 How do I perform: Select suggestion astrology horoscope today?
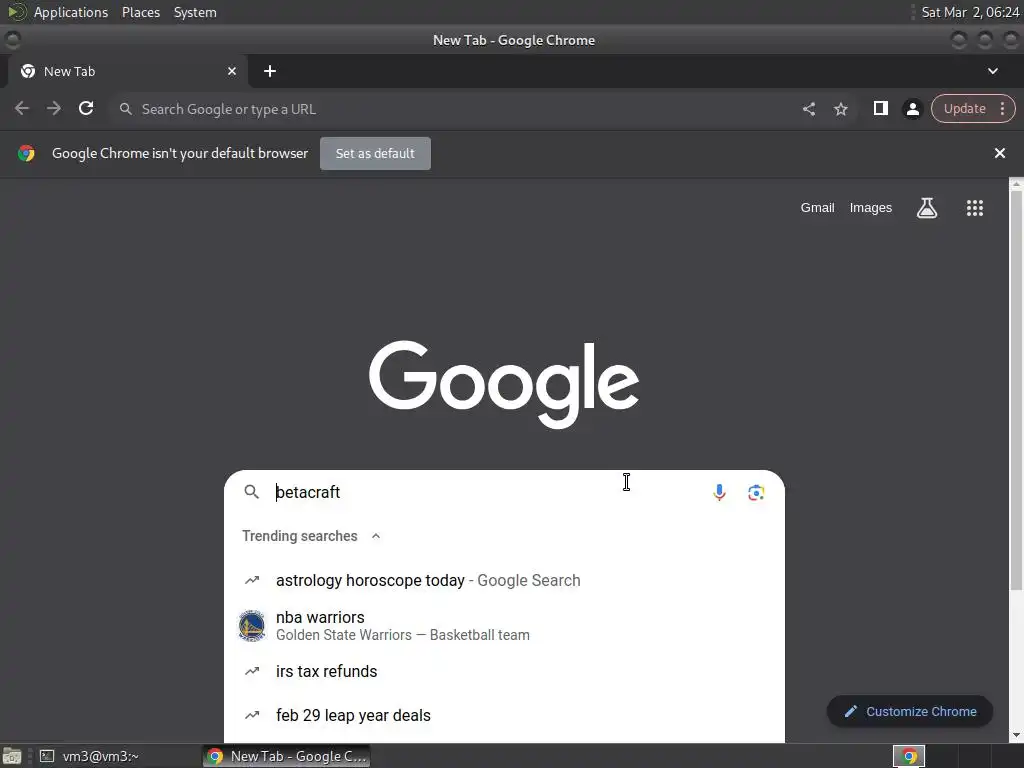[x=504, y=580]
